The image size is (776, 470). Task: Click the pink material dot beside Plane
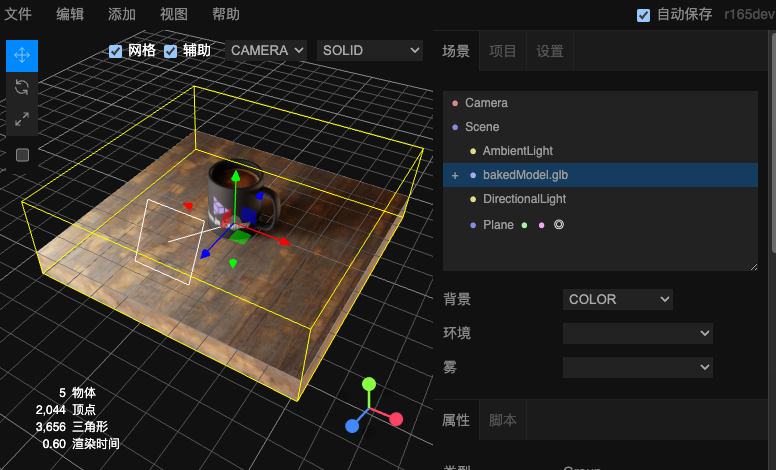(x=541, y=225)
